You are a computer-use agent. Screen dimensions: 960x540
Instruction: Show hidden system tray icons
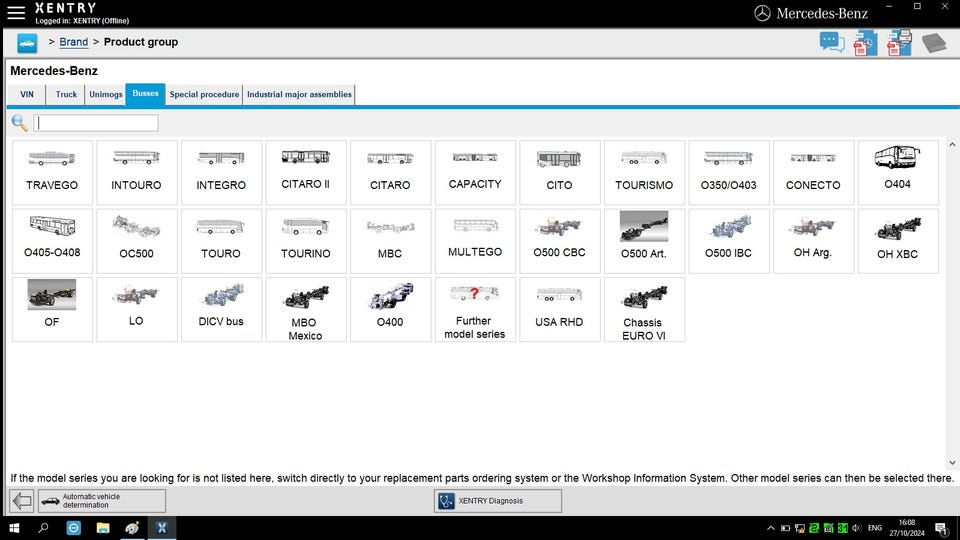click(770, 528)
